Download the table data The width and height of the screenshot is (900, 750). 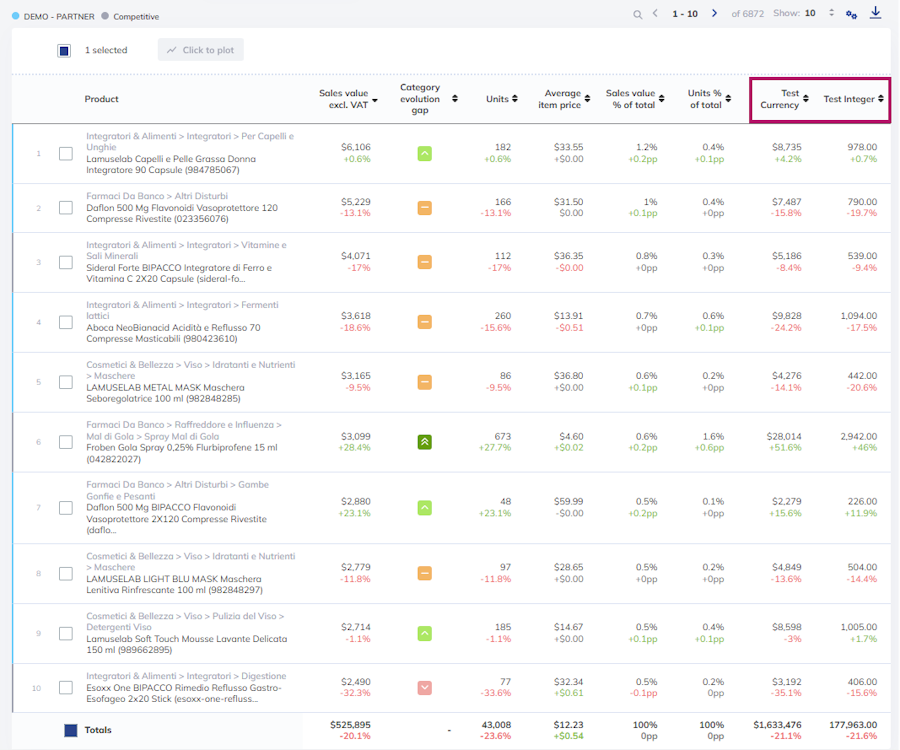tap(875, 13)
